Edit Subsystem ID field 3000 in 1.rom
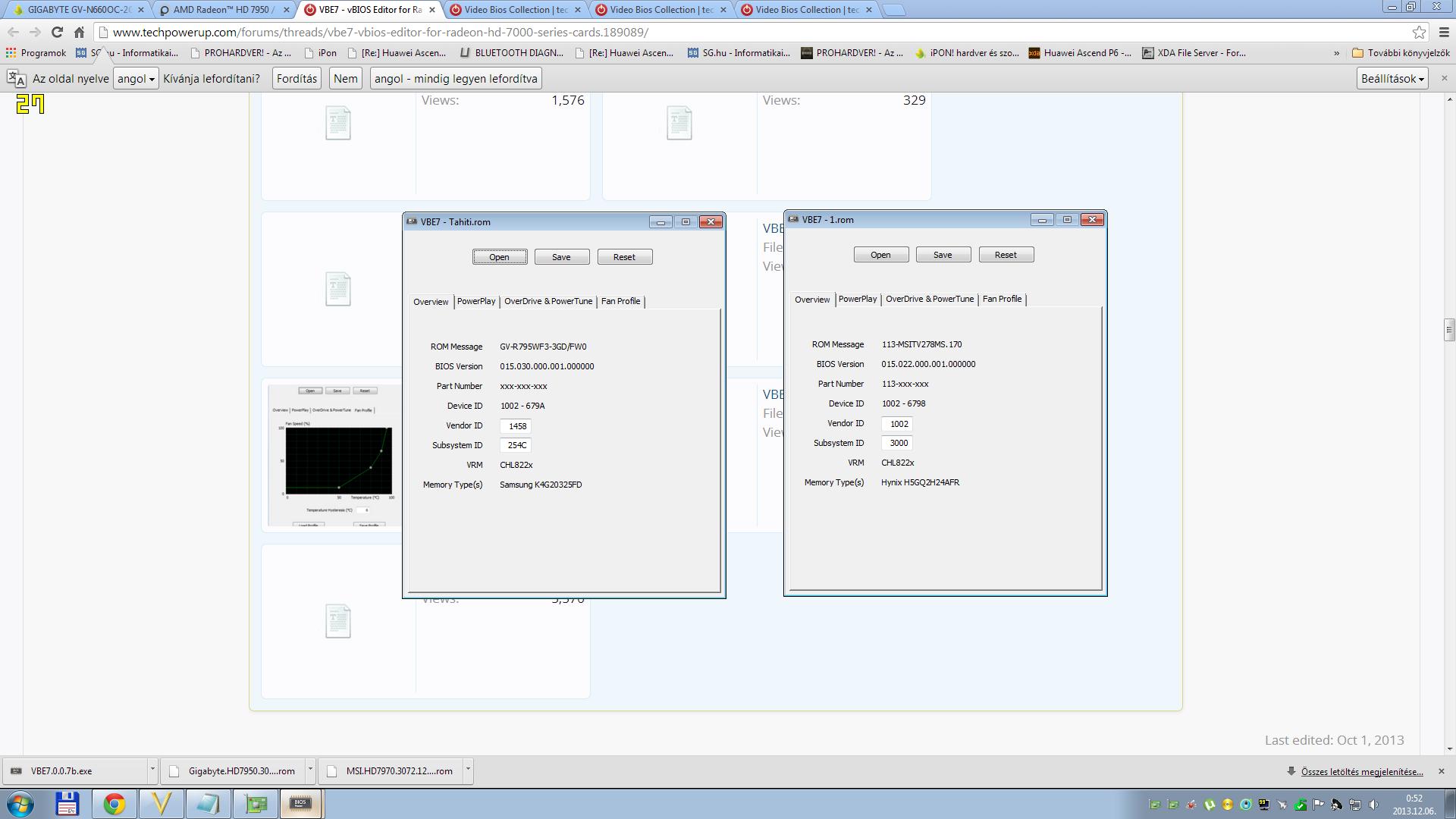This screenshot has width=1456, height=819. click(897, 444)
